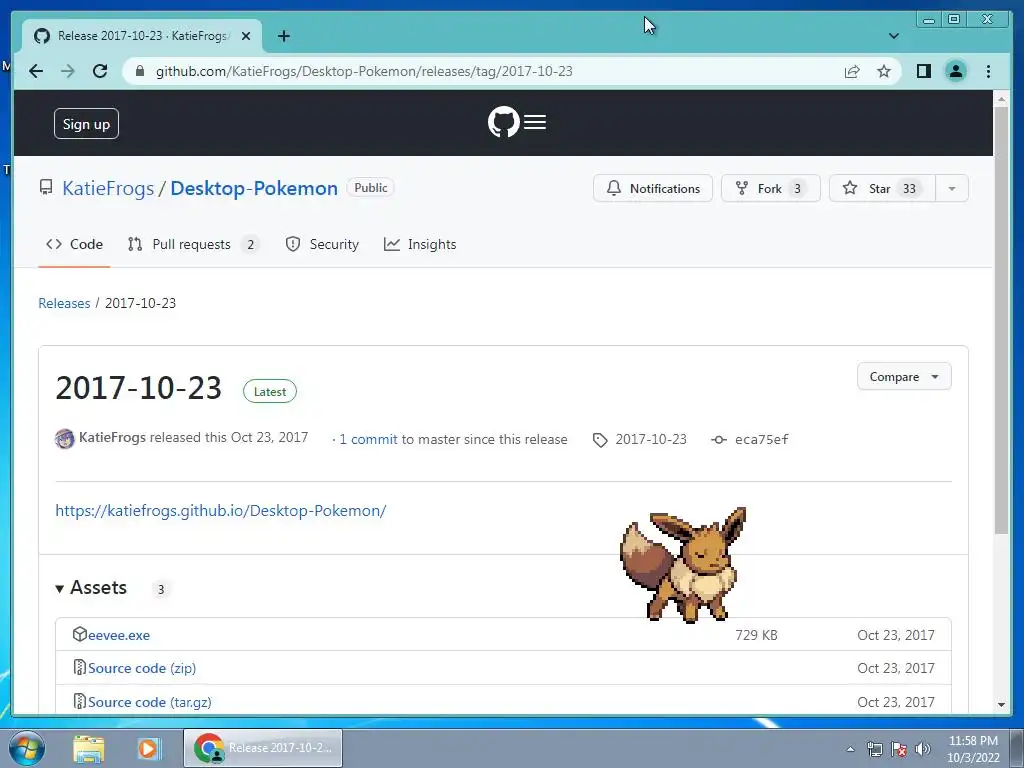The width and height of the screenshot is (1024, 768).
Task: Click the Eevee desktop pet sprite
Action: click(683, 565)
